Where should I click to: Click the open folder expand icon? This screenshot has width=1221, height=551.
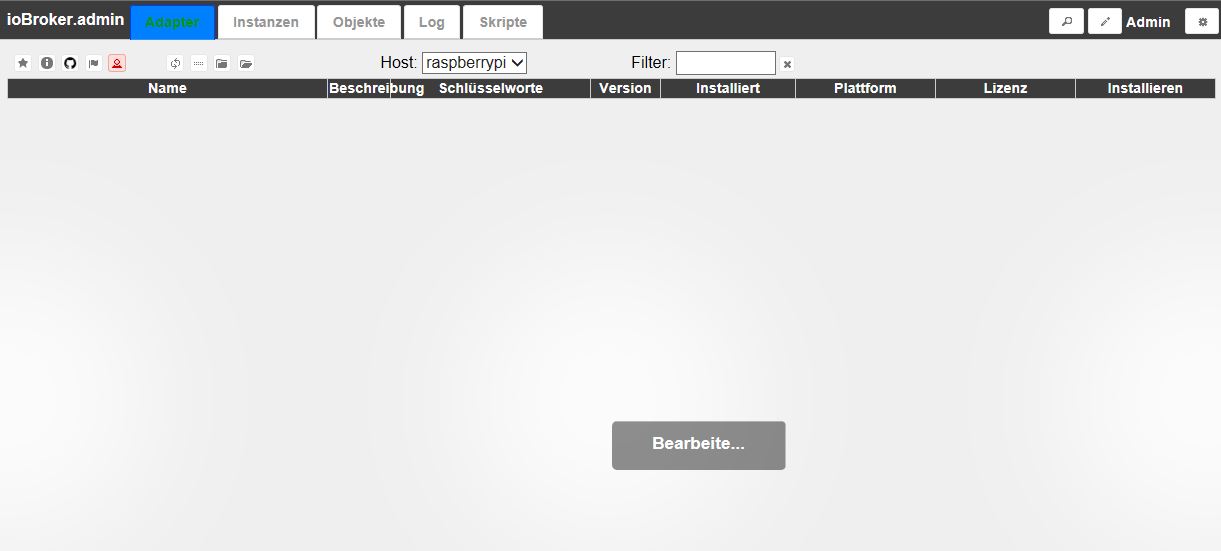click(246, 63)
